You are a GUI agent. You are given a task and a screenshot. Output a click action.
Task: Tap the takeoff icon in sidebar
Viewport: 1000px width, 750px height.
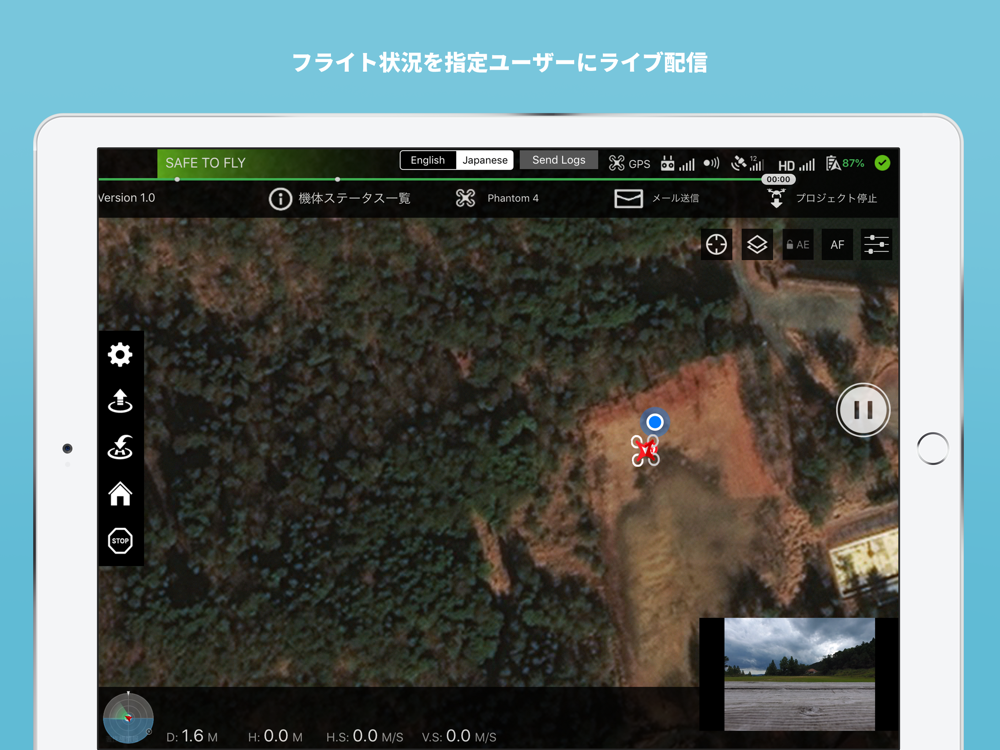click(x=120, y=401)
